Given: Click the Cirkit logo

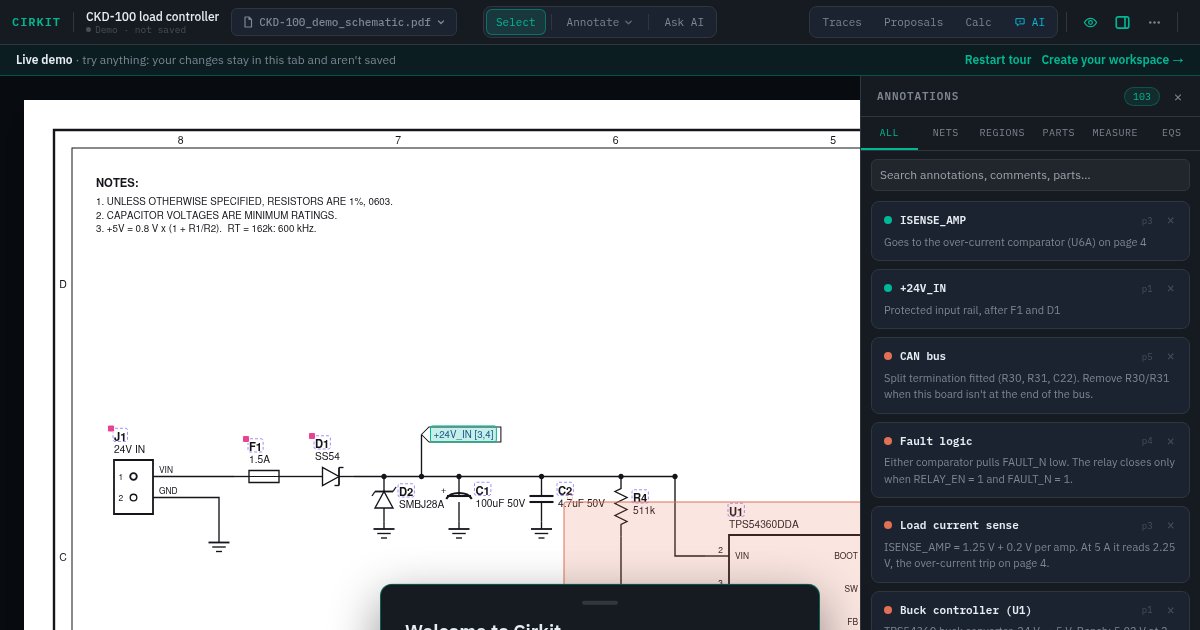Looking at the screenshot, I should [x=36, y=22].
